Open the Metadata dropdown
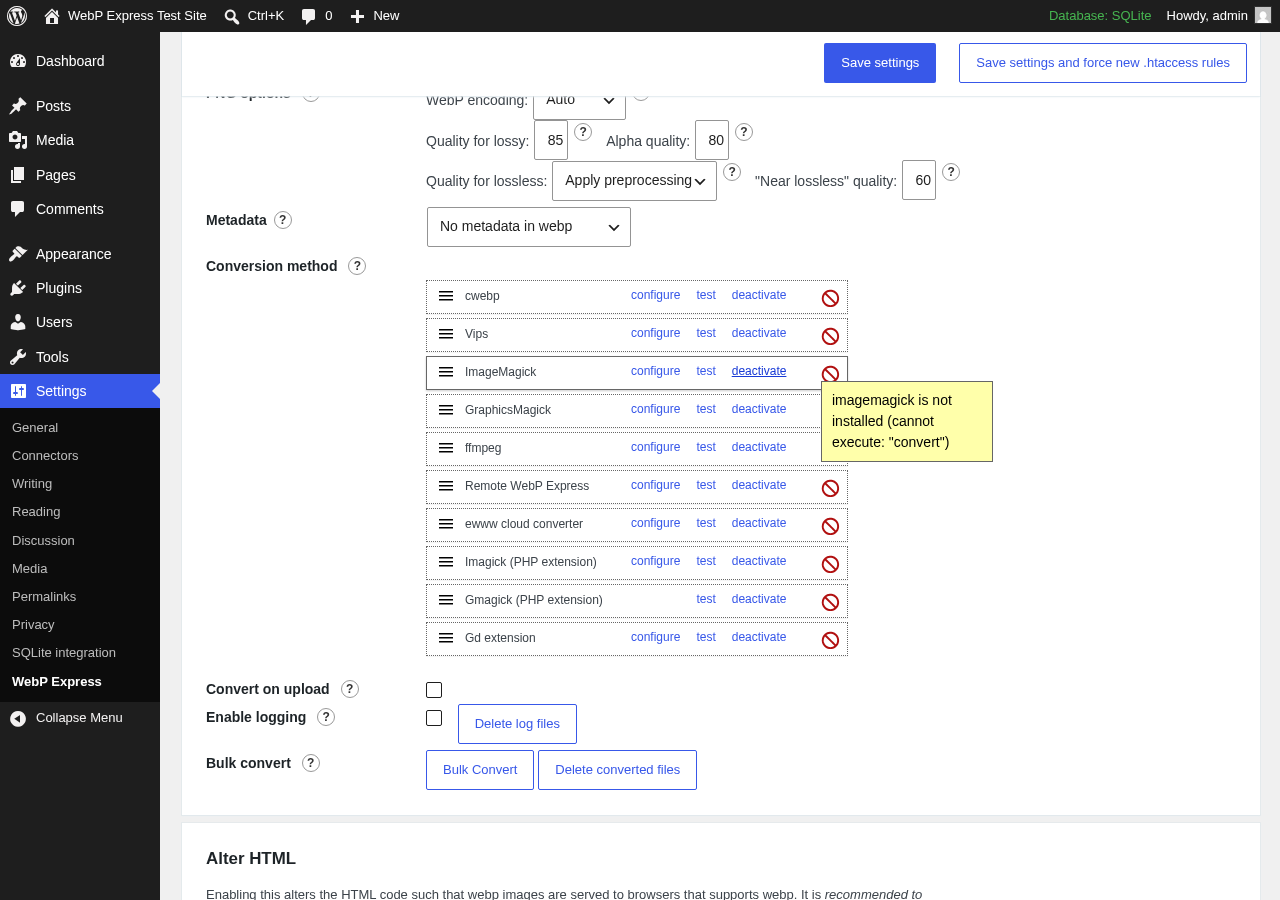The height and width of the screenshot is (900, 1280). [529, 227]
